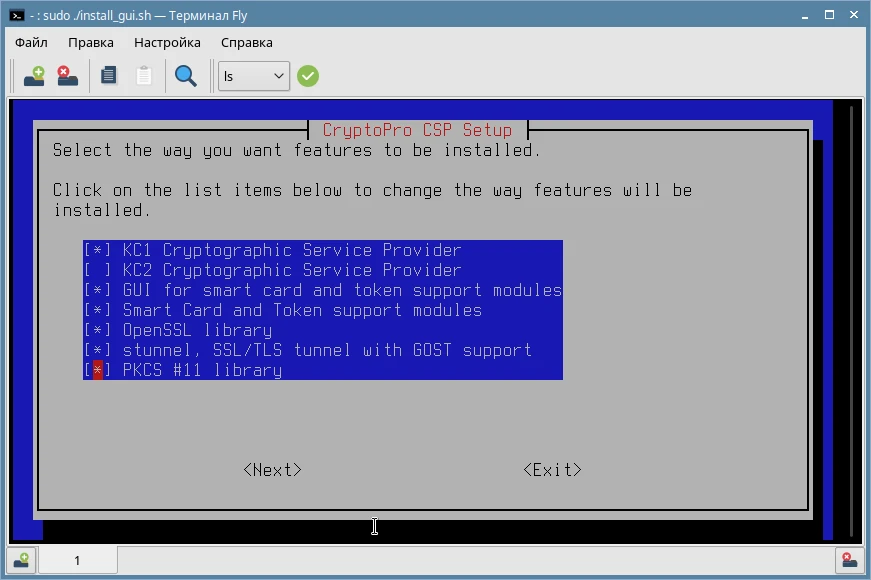Click the Exit button

553,470
